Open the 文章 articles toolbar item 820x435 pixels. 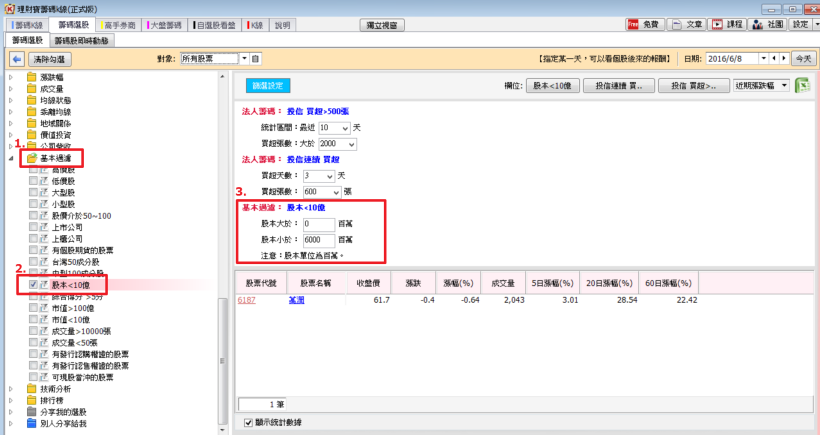pos(688,24)
